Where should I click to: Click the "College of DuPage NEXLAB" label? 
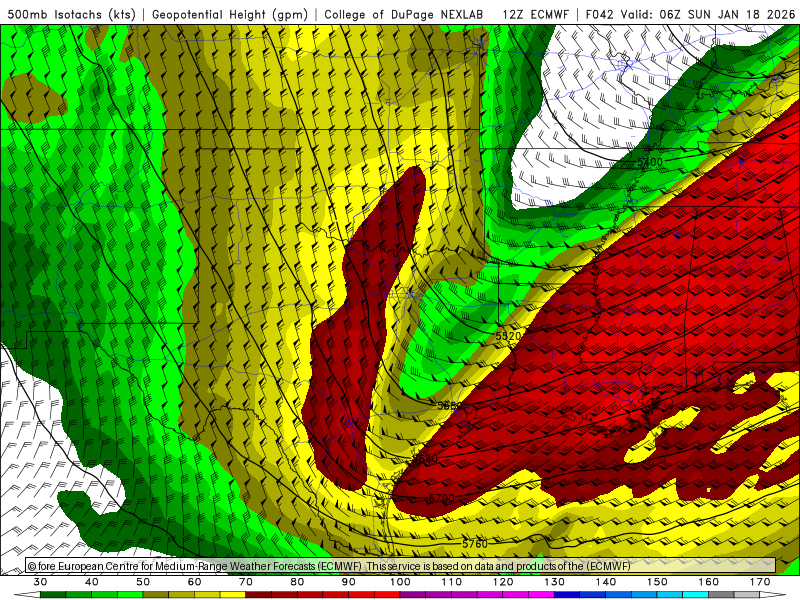click(x=404, y=14)
